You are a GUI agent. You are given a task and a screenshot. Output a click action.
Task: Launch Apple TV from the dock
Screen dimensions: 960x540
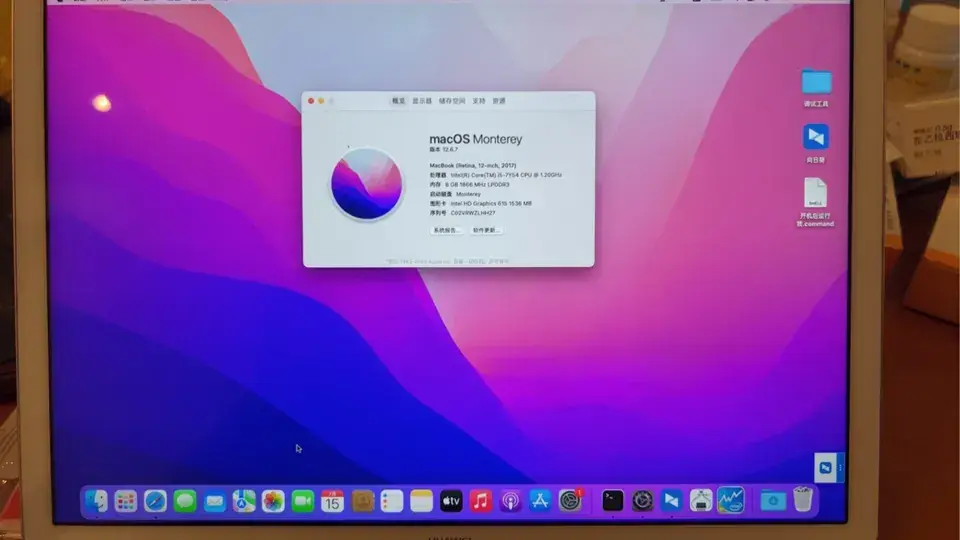tap(451, 501)
